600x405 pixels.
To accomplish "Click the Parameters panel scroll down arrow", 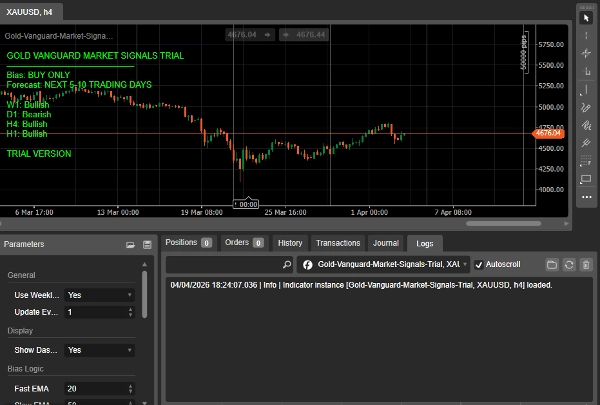I will 144,402.
